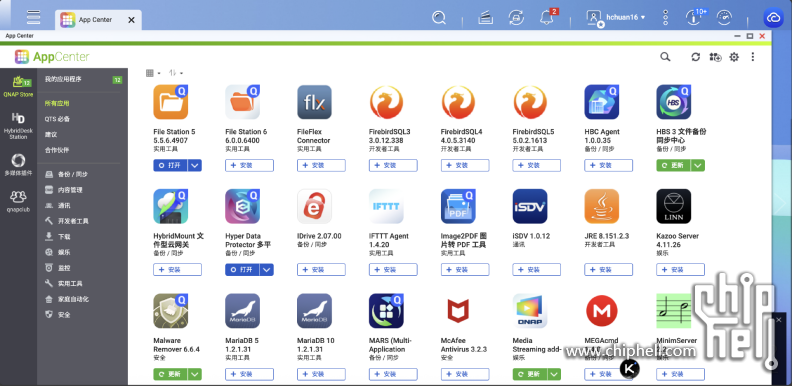Open the three-dot more options in QTS top bar
The height and width of the screenshot is (386, 792).
pos(665,18)
